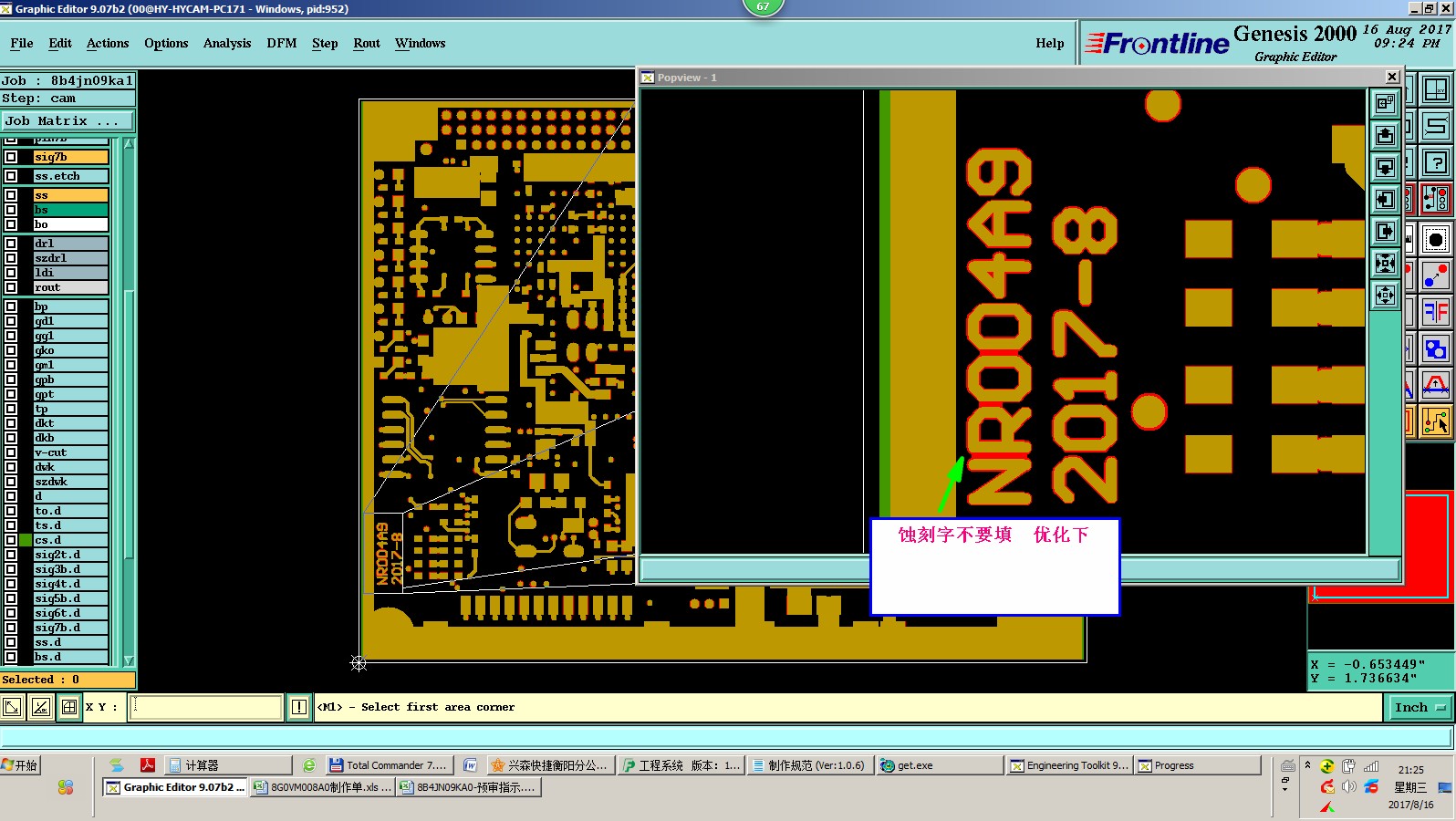Toggle visibility checkbox for layer bs
Image resolution: width=1456 pixels, height=821 pixels.
coord(11,210)
